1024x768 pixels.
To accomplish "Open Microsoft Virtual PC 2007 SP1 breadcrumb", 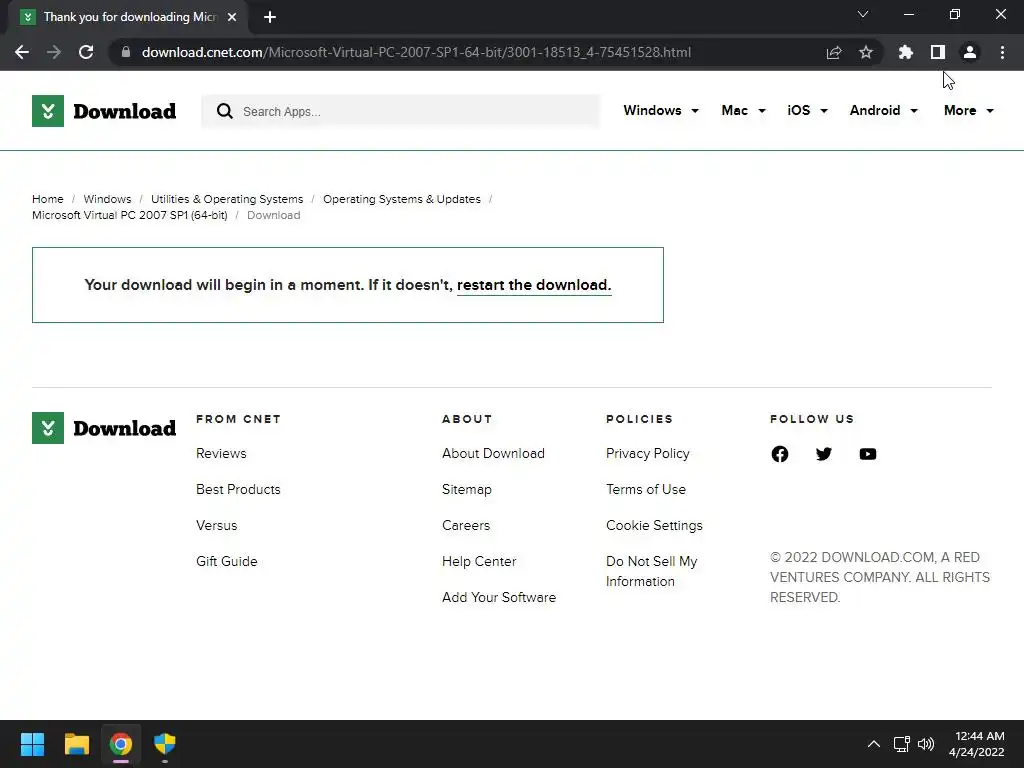I will coord(129,216).
